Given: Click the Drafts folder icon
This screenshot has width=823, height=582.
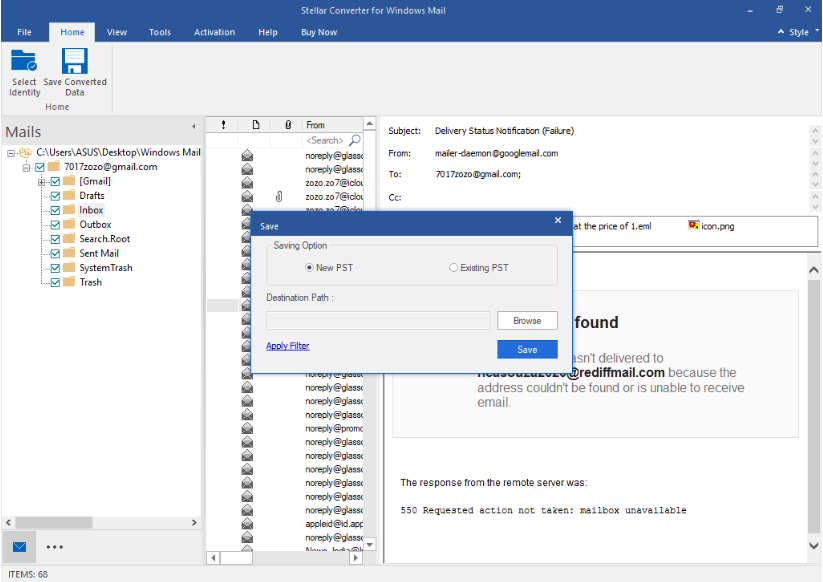Looking at the screenshot, I should [69, 195].
